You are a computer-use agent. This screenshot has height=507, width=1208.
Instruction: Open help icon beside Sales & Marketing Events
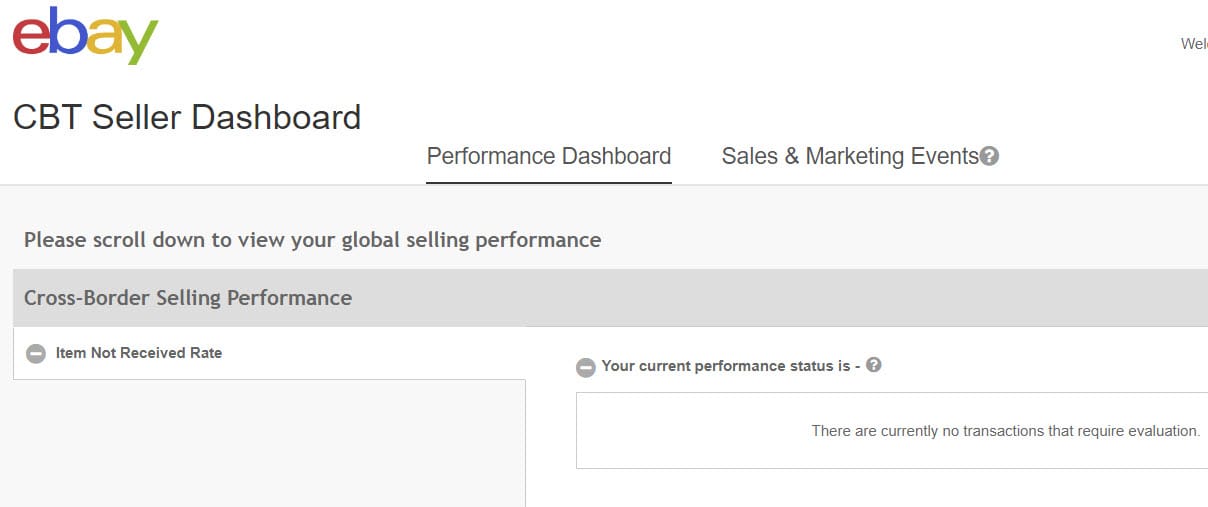[989, 156]
